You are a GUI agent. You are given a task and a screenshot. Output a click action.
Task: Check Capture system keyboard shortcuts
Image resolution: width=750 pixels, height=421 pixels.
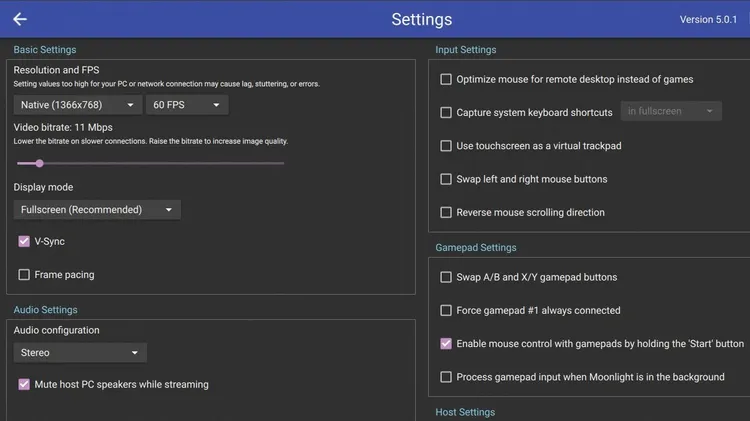click(x=446, y=112)
